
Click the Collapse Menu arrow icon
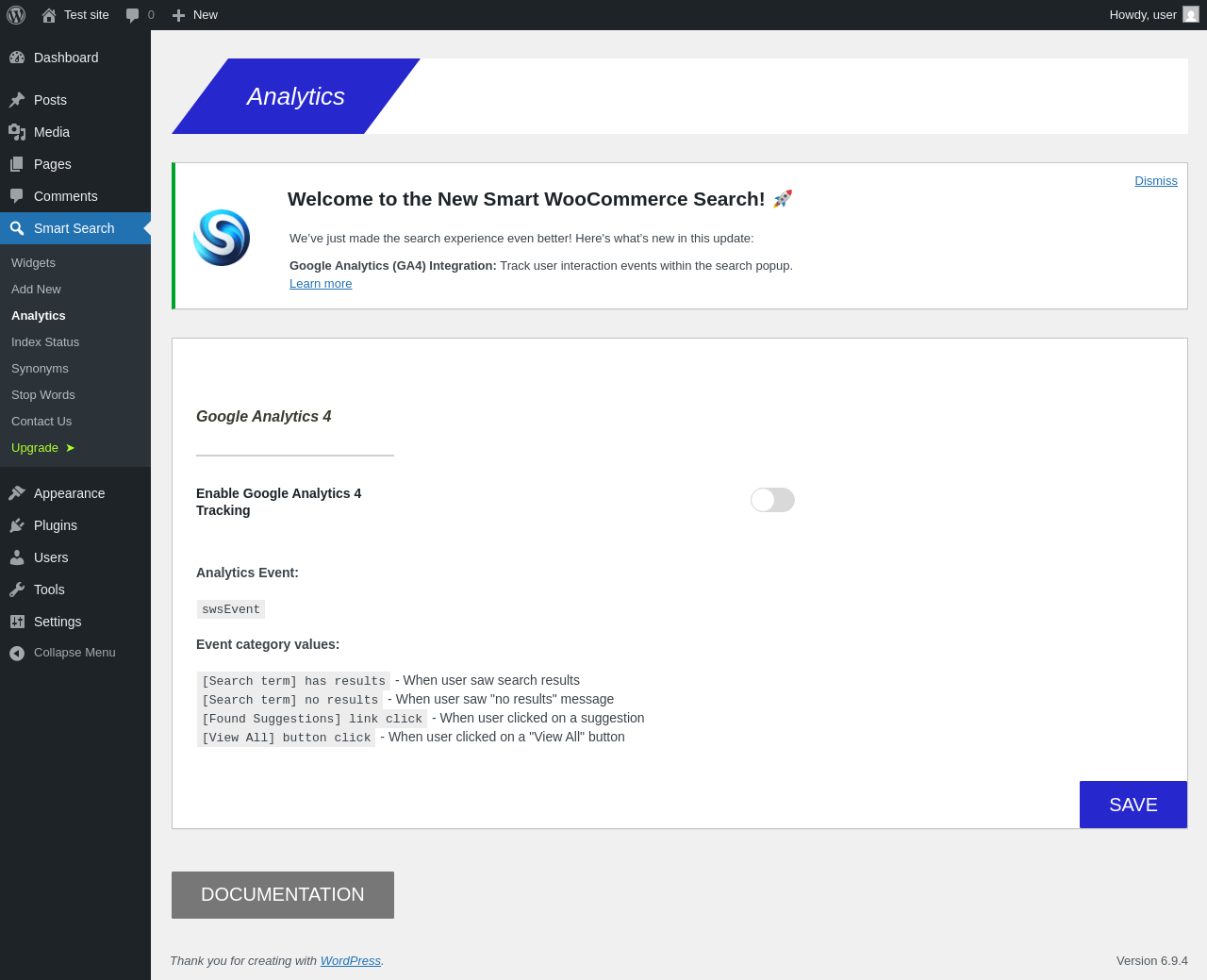point(17,653)
